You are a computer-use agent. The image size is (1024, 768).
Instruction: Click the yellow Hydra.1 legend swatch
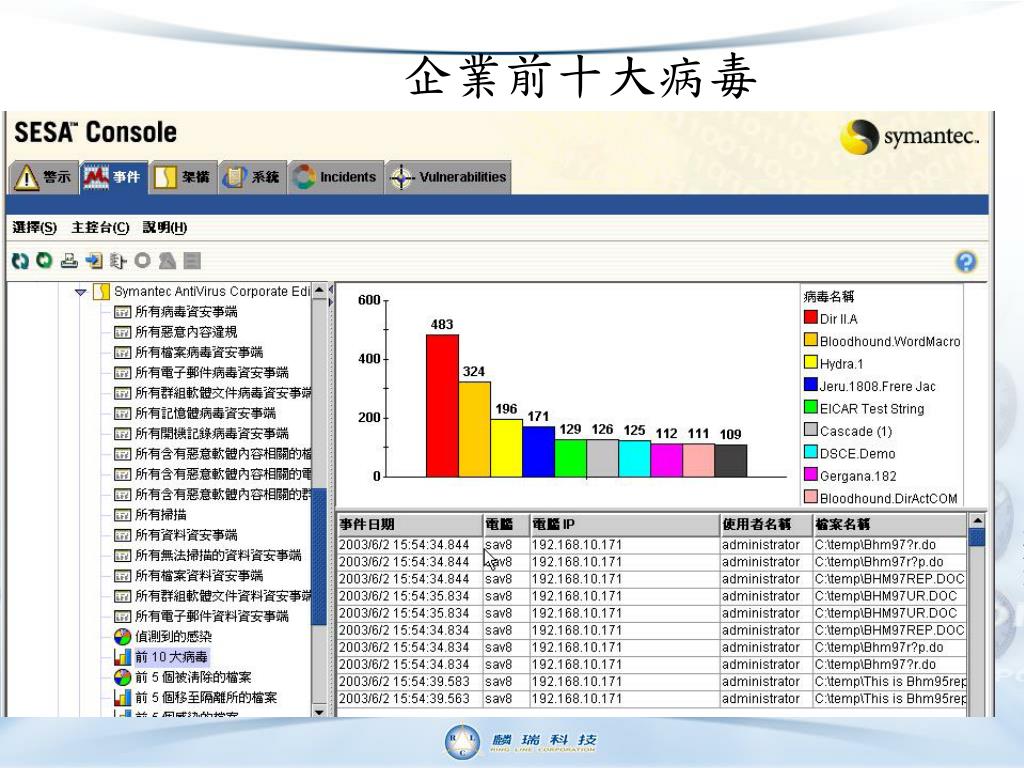point(810,362)
